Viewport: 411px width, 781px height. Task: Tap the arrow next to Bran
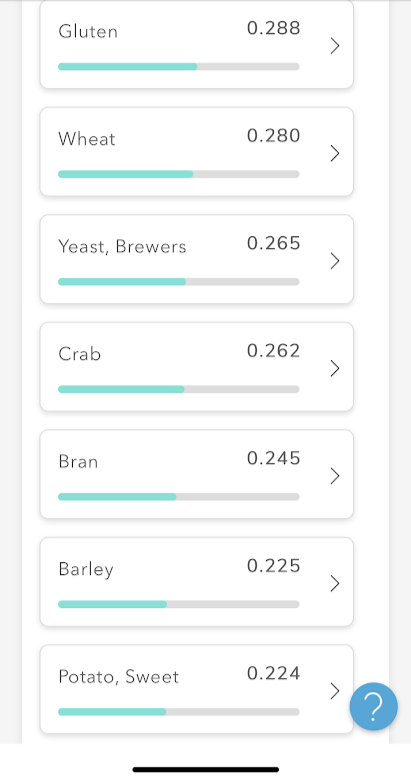pos(335,476)
